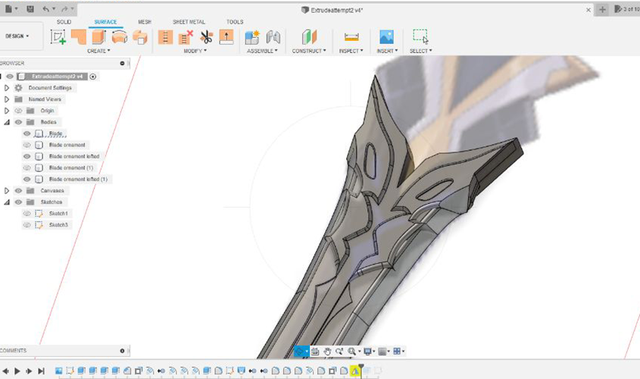
Task: Open the DESIGN workspace dropdown
Action: (x=17, y=36)
